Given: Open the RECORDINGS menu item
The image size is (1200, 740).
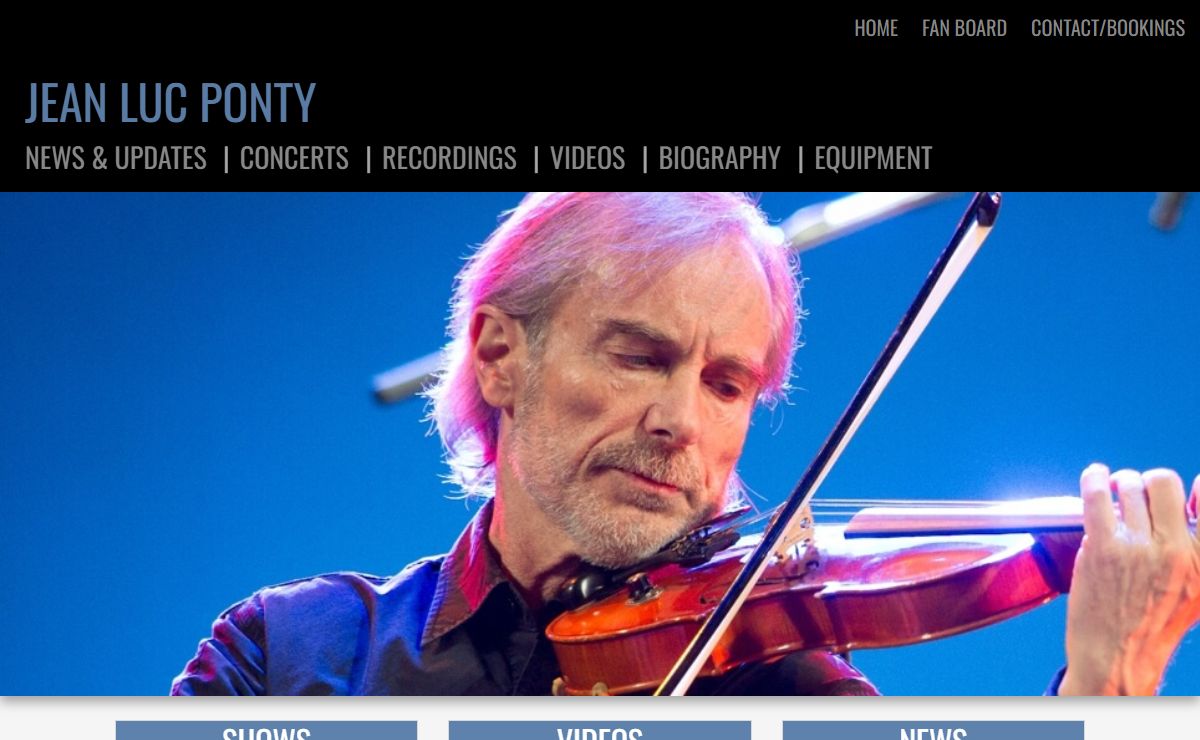Looking at the screenshot, I should pos(449,157).
